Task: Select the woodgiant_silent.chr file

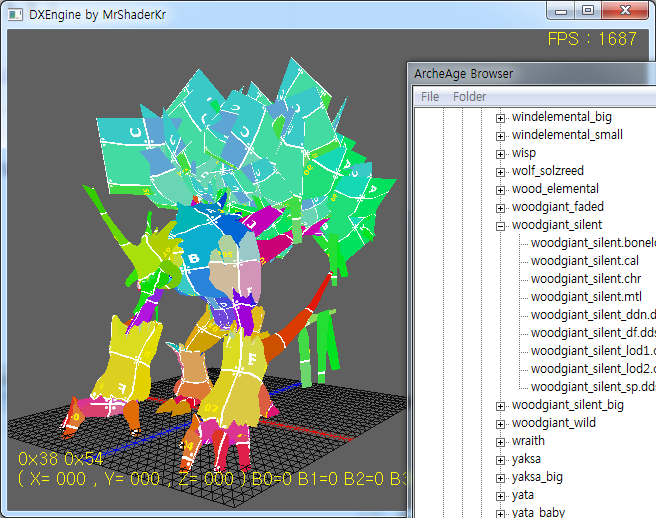Action: coord(586,279)
